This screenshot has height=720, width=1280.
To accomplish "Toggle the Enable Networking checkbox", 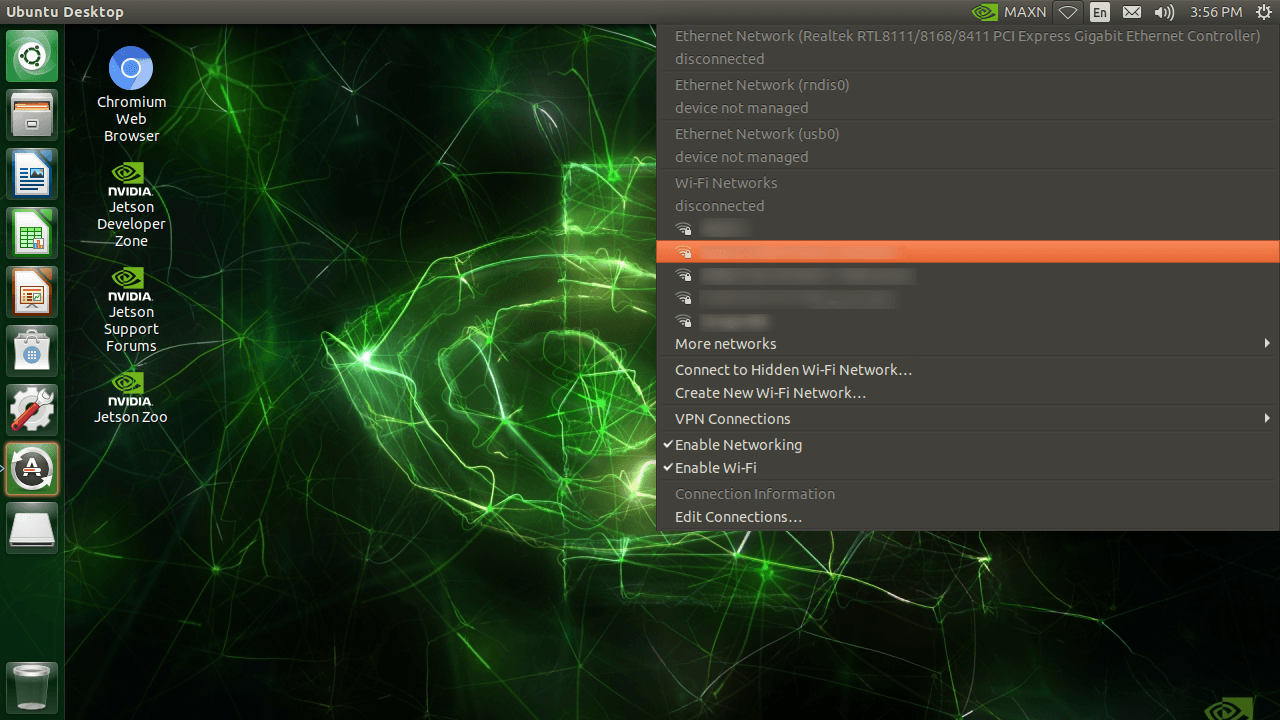I will pos(967,445).
